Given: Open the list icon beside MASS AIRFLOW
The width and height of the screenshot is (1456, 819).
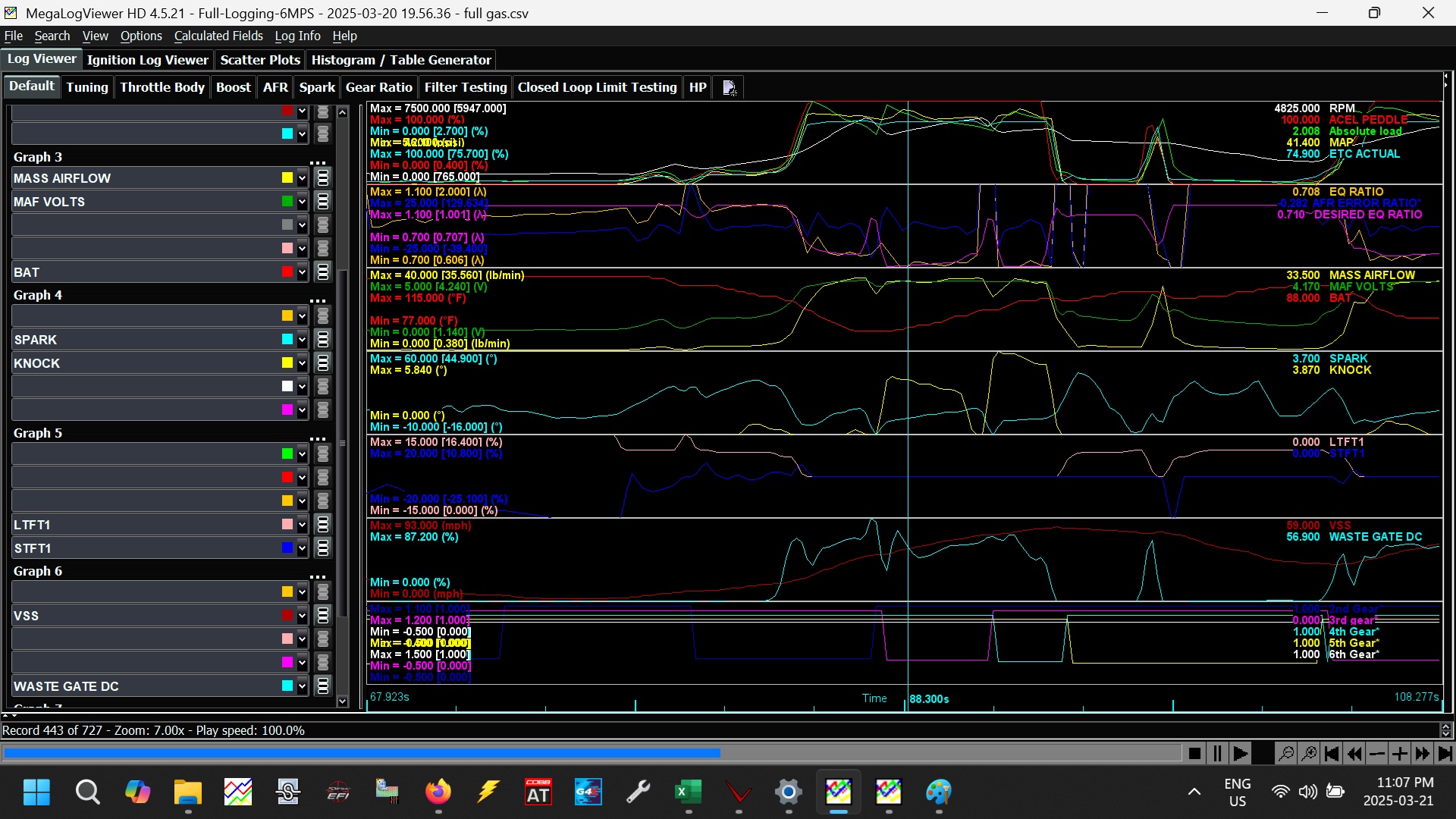Looking at the screenshot, I should pyautogui.click(x=323, y=178).
